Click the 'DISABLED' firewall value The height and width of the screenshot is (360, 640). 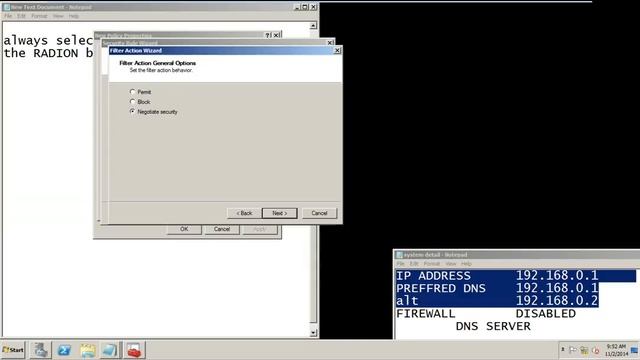pos(546,314)
